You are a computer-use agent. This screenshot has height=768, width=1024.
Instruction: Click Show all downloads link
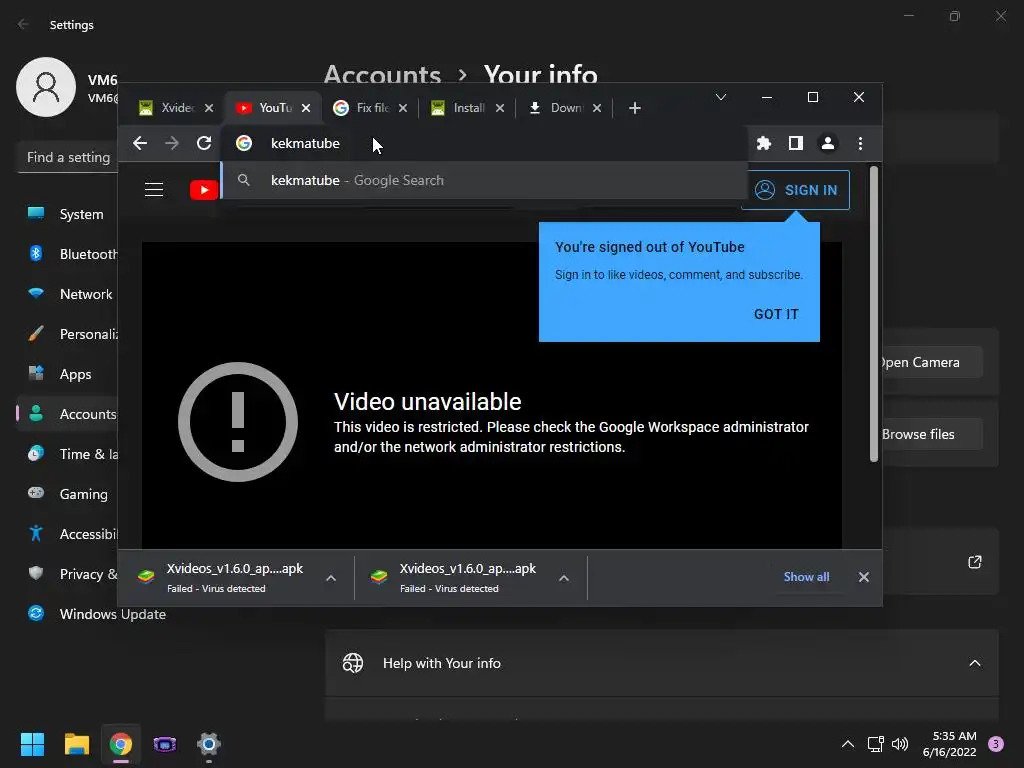click(x=806, y=577)
